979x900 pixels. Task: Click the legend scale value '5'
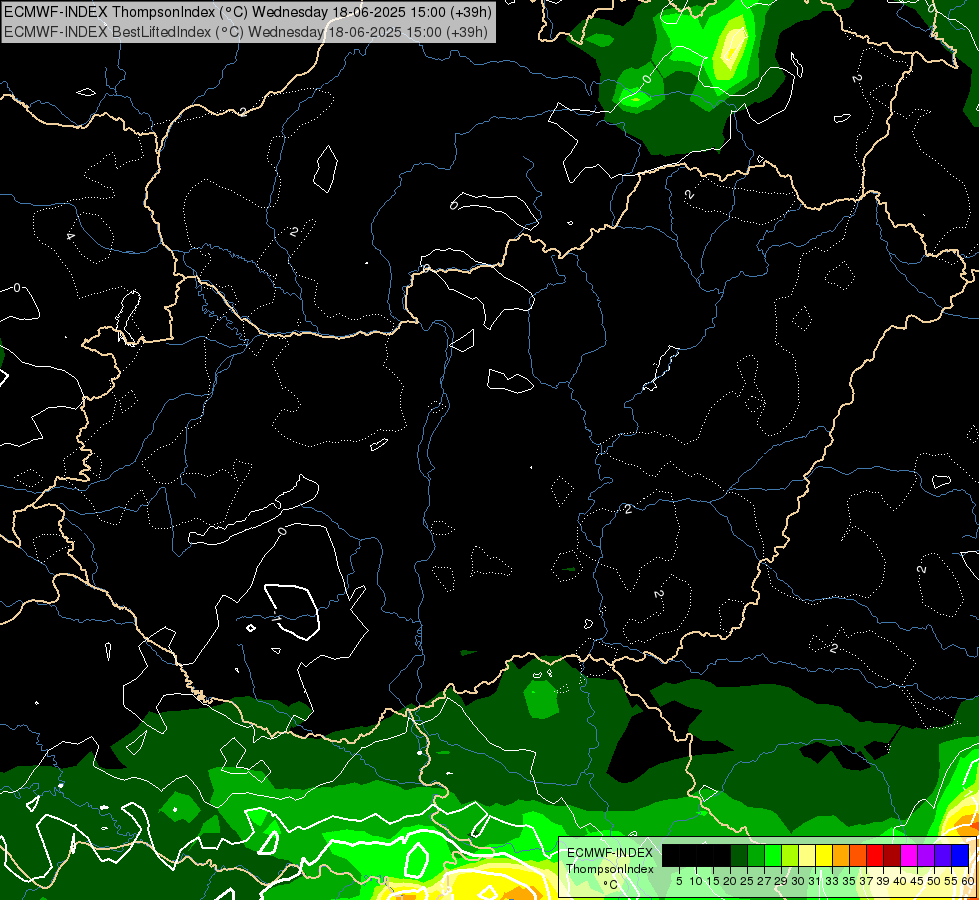(679, 881)
